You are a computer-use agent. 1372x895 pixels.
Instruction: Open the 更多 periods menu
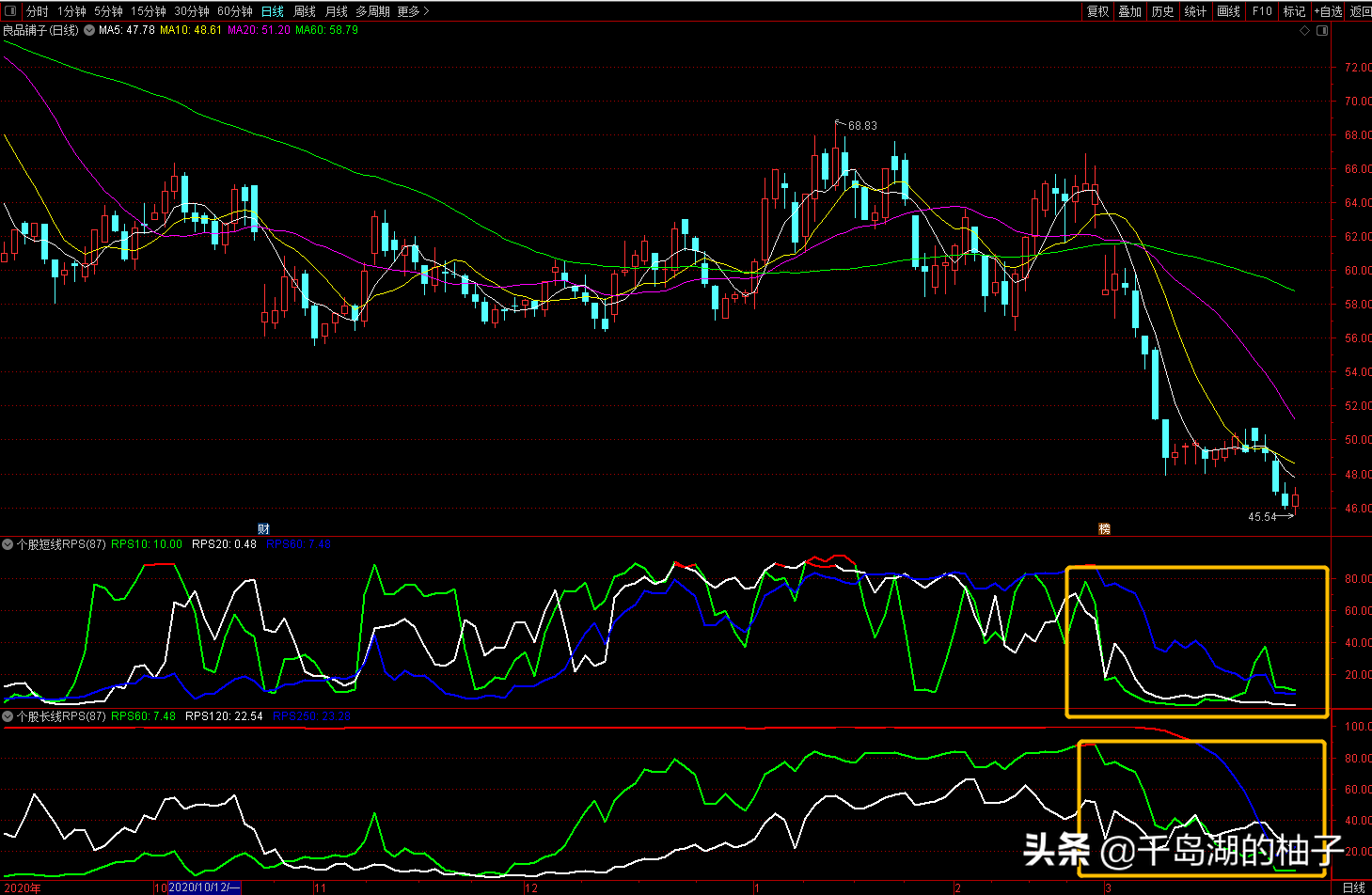[413, 11]
